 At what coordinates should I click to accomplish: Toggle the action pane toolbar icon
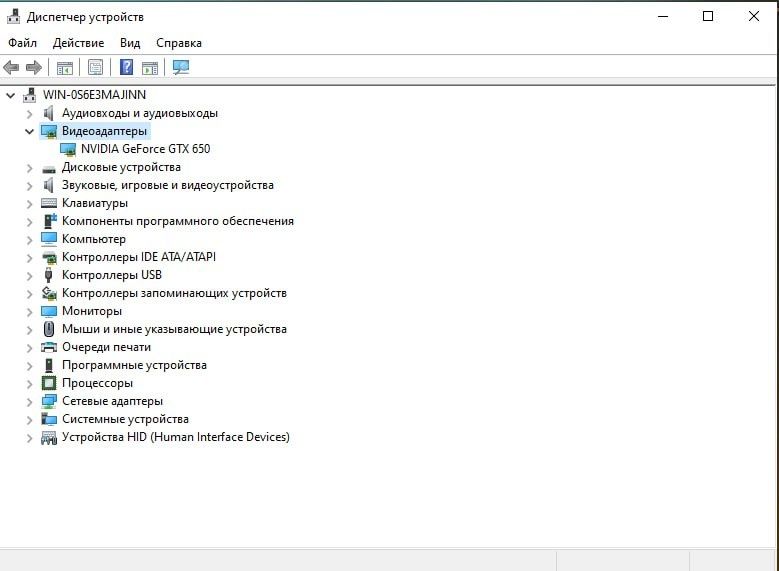[x=150, y=67]
